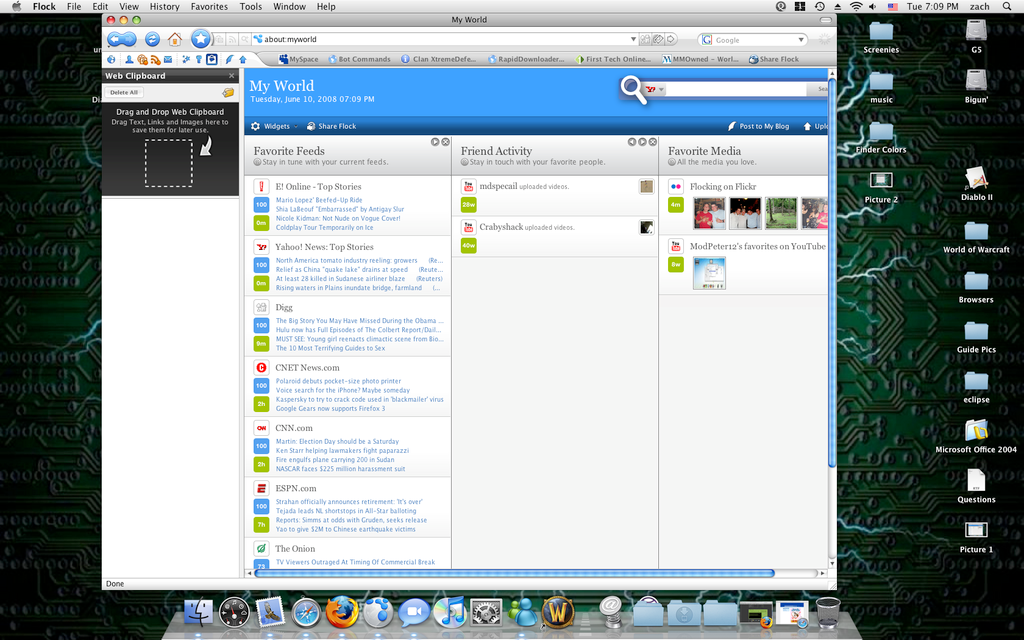The image size is (1024, 640).
Task: Open the Webmail envelope icon
Action: 168,59
